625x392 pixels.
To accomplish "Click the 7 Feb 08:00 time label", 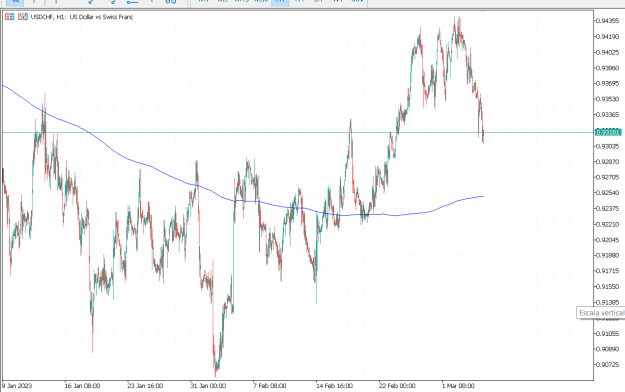I will pos(270,386).
